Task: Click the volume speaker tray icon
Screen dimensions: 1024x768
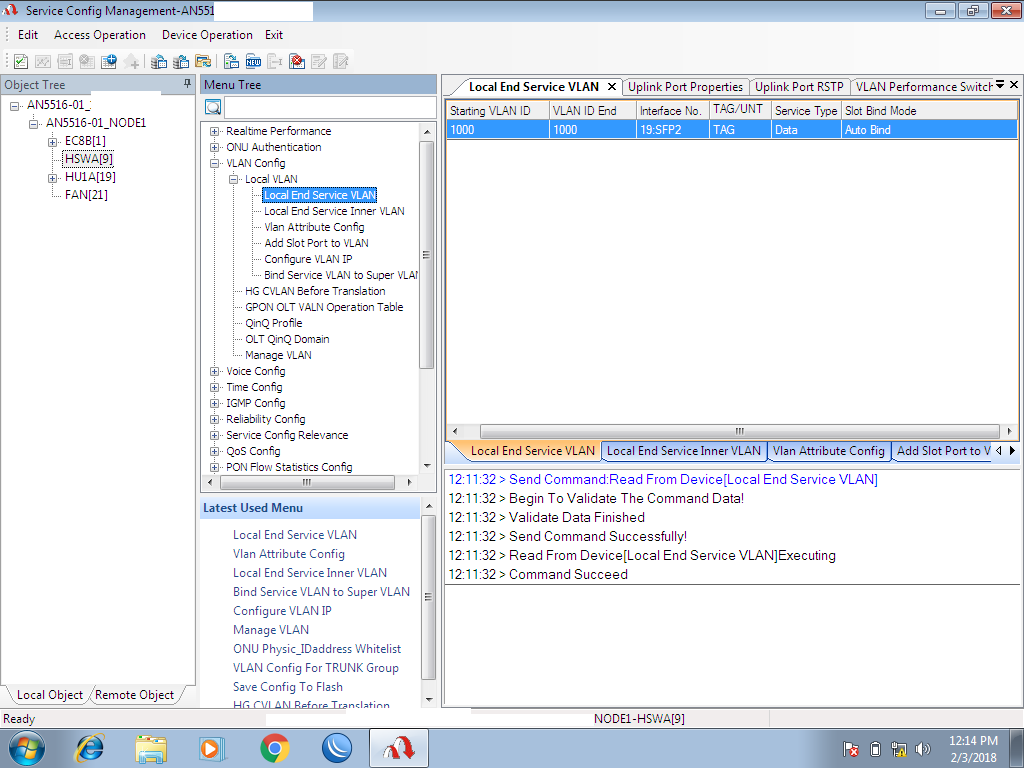Action: tap(923, 748)
